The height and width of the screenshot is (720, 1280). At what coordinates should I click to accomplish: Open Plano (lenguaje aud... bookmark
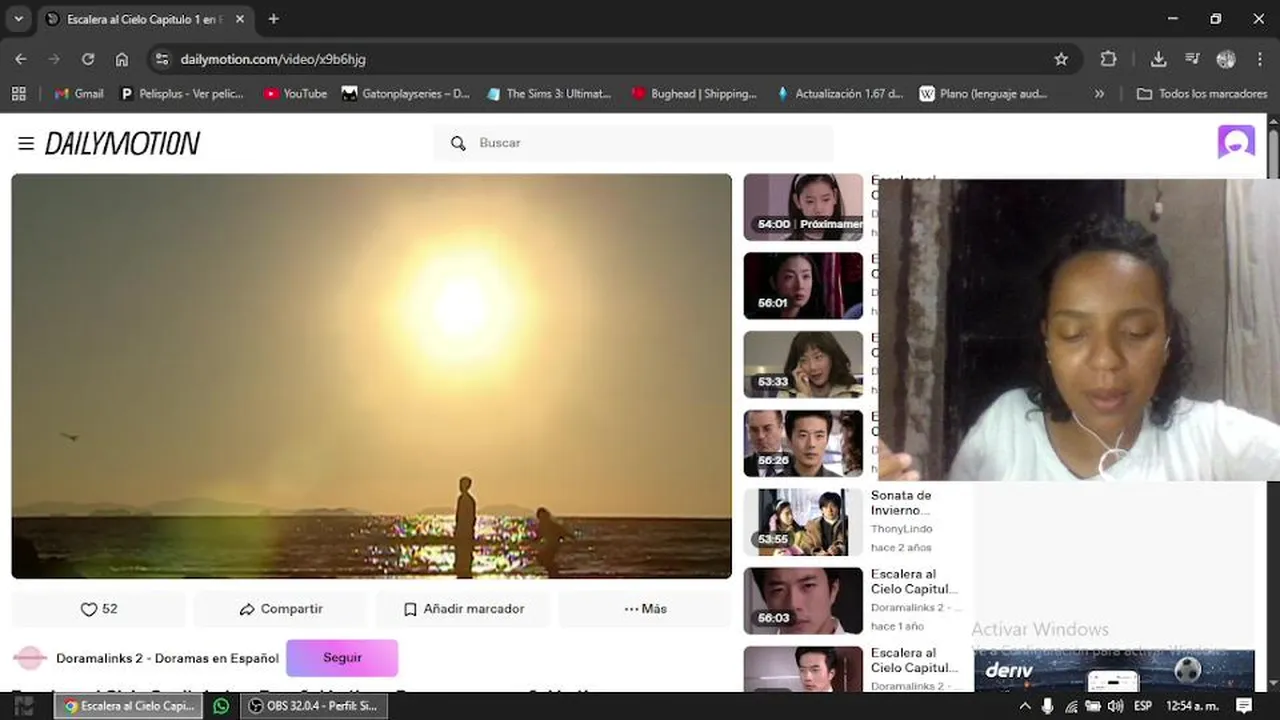[x=984, y=93]
